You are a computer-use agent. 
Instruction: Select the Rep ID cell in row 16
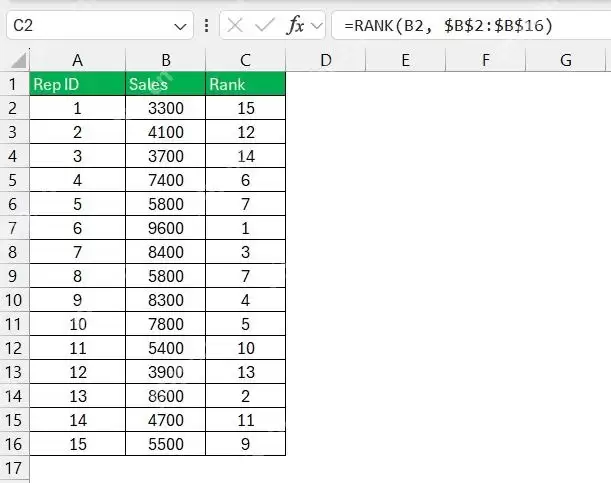point(78,444)
